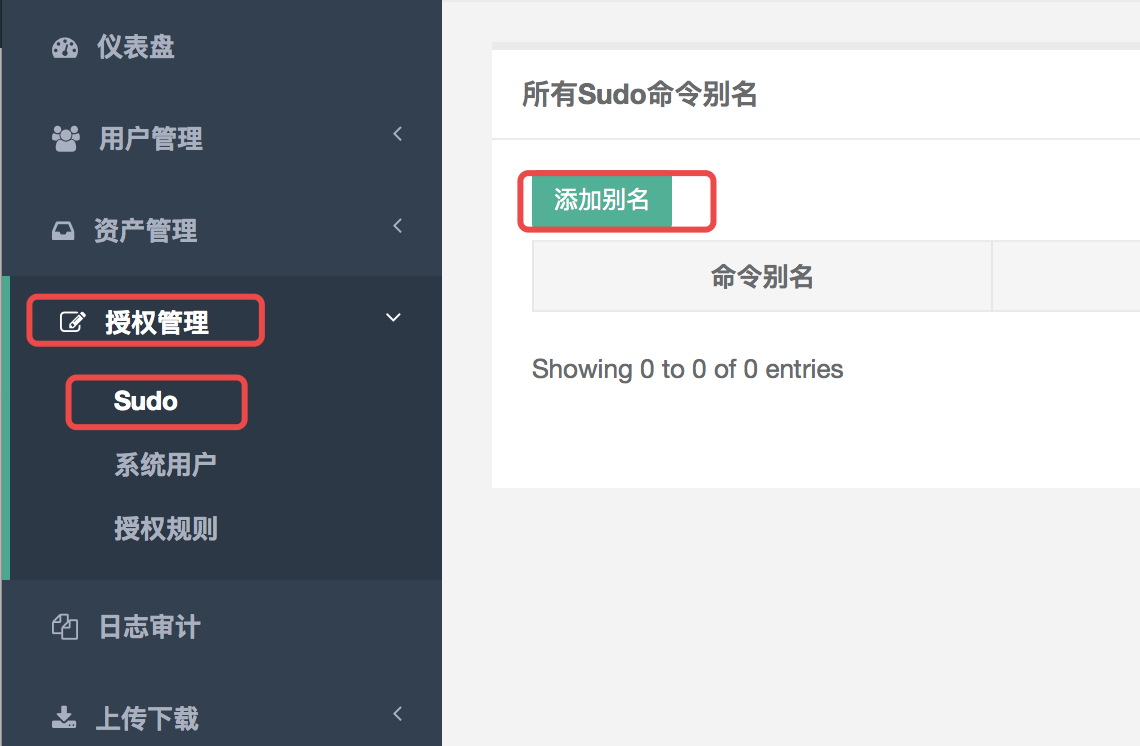The width and height of the screenshot is (1140, 746).
Task: Expand the 上传下载 chevron arrow
Action: (397, 713)
